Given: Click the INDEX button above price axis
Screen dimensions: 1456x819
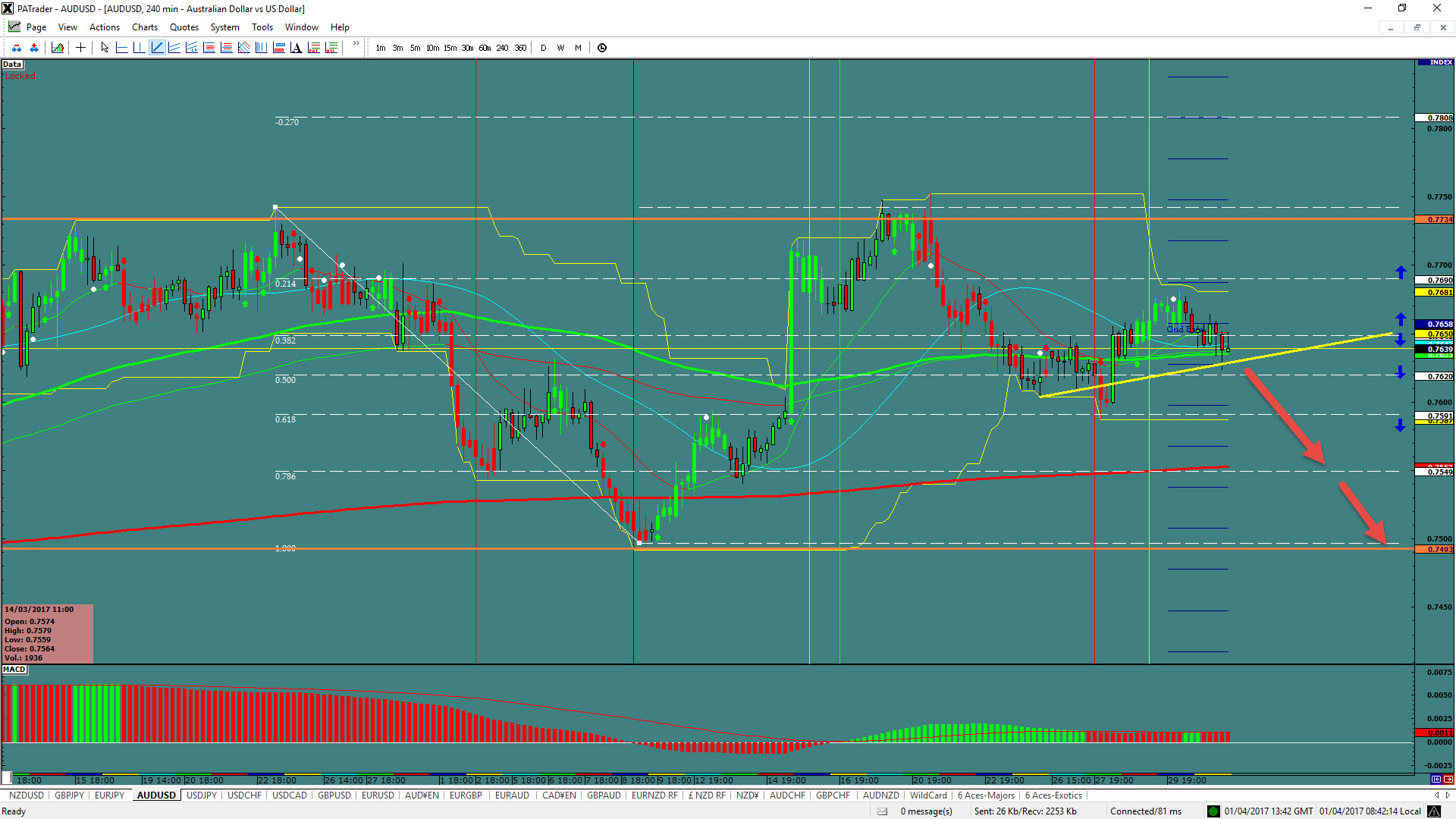Looking at the screenshot, I should pyautogui.click(x=1436, y=62).
